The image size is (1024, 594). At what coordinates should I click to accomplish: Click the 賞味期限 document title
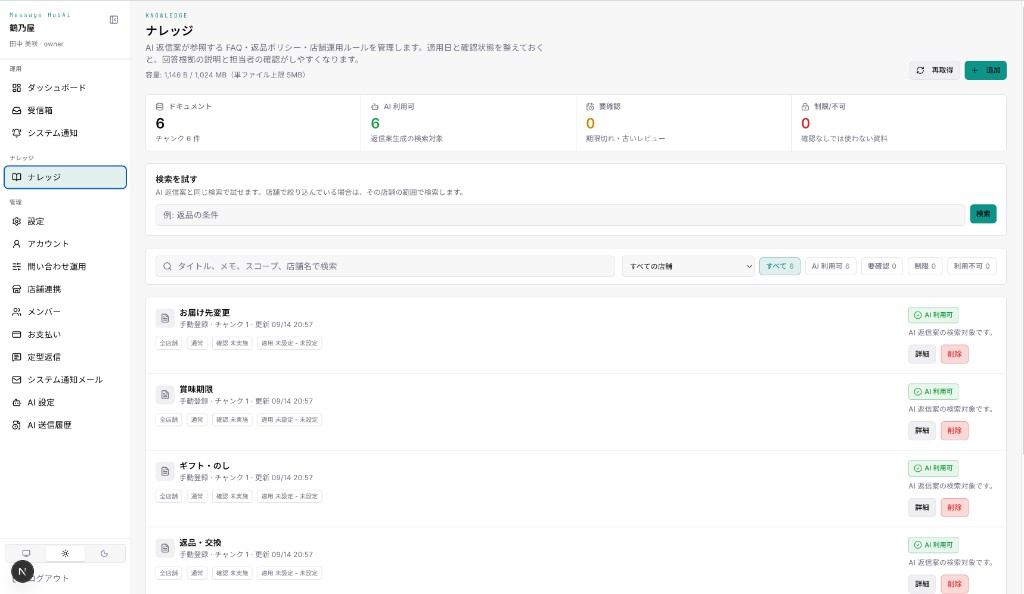tap(196, 390)
